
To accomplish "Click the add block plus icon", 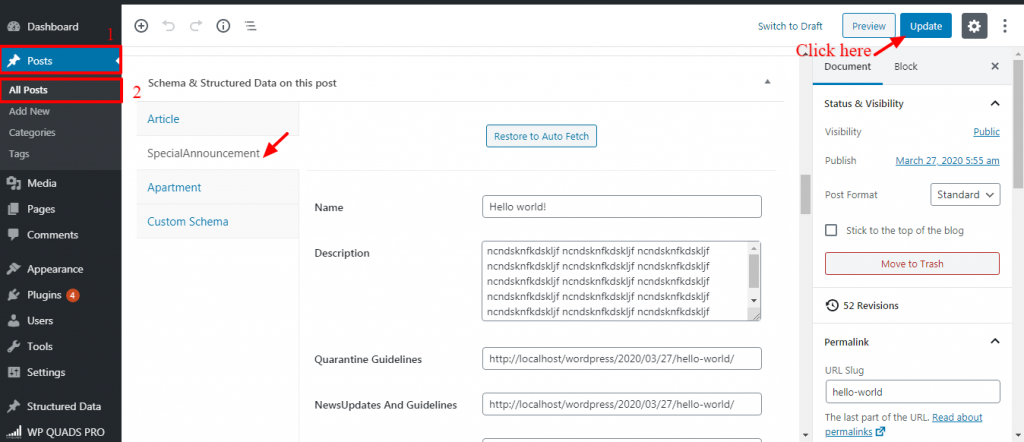I will click(141, 26).
